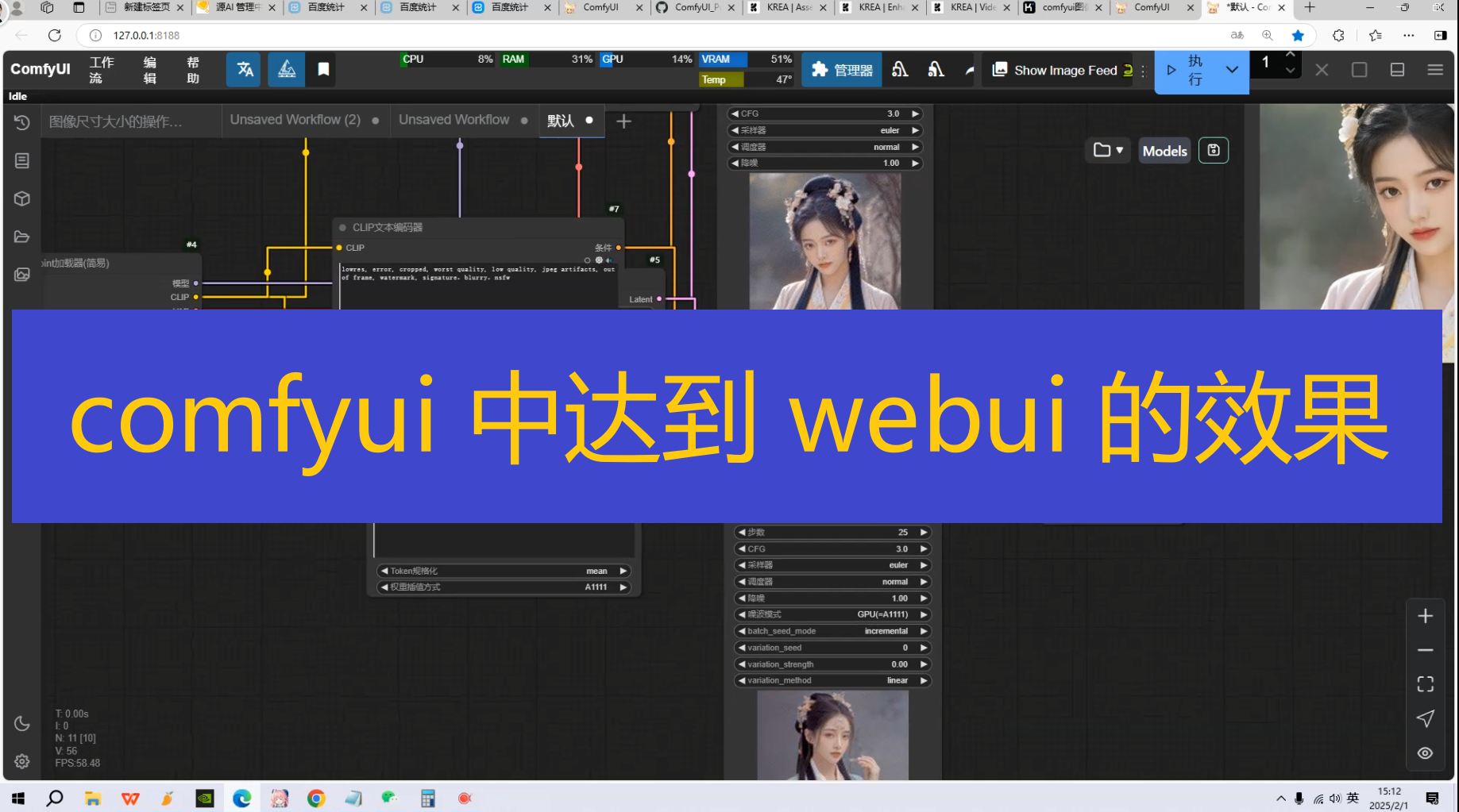Open the Calculator taskbar icon

click(x=428, y=799)
